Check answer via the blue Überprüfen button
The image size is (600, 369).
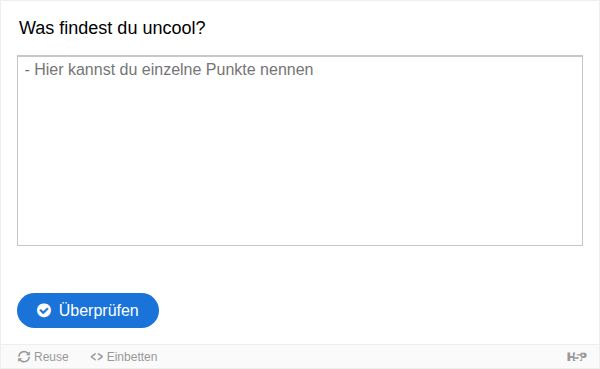88,310
